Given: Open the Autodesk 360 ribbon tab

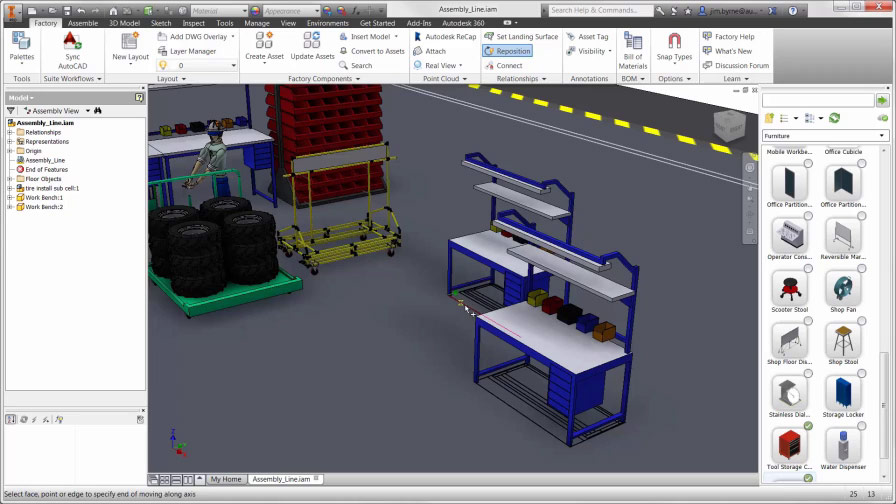Looking at the screenshot, I should coord(463,23).
